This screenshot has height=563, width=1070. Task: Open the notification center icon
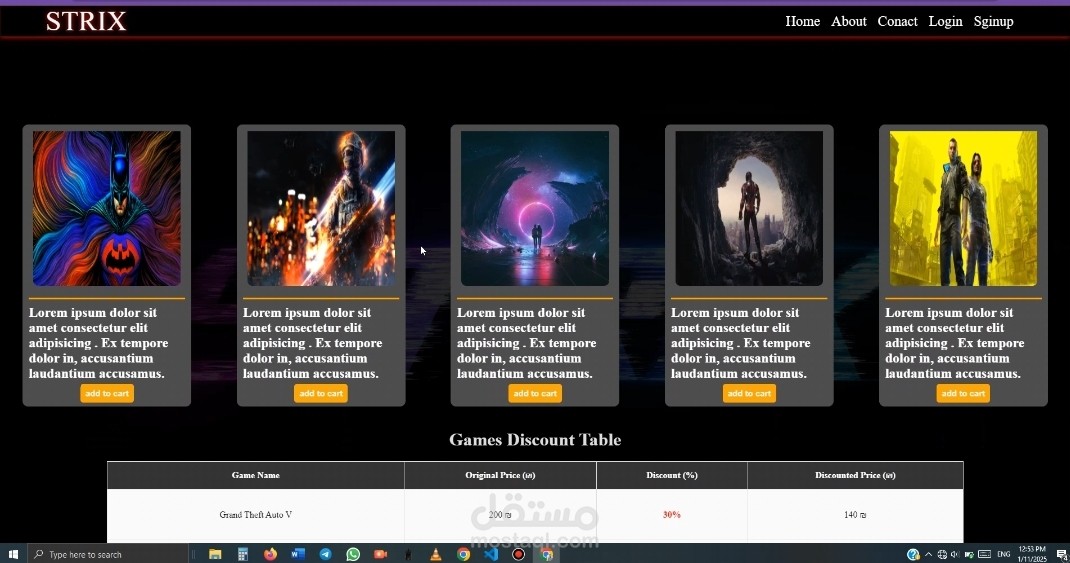pyautogui.click(x=1061, y=554)
